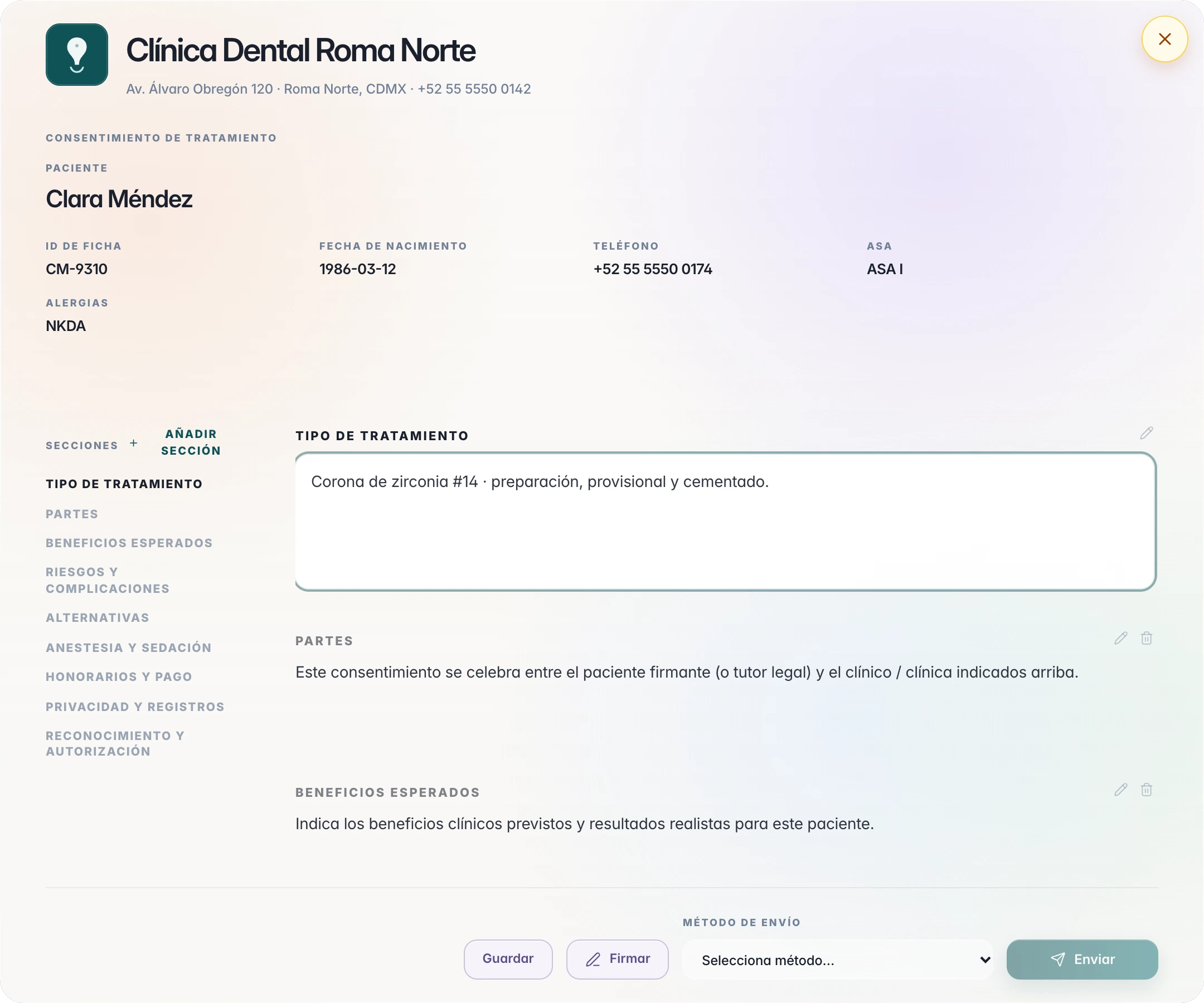Navigate to Anestesia y Sedación section

[129, 647]
